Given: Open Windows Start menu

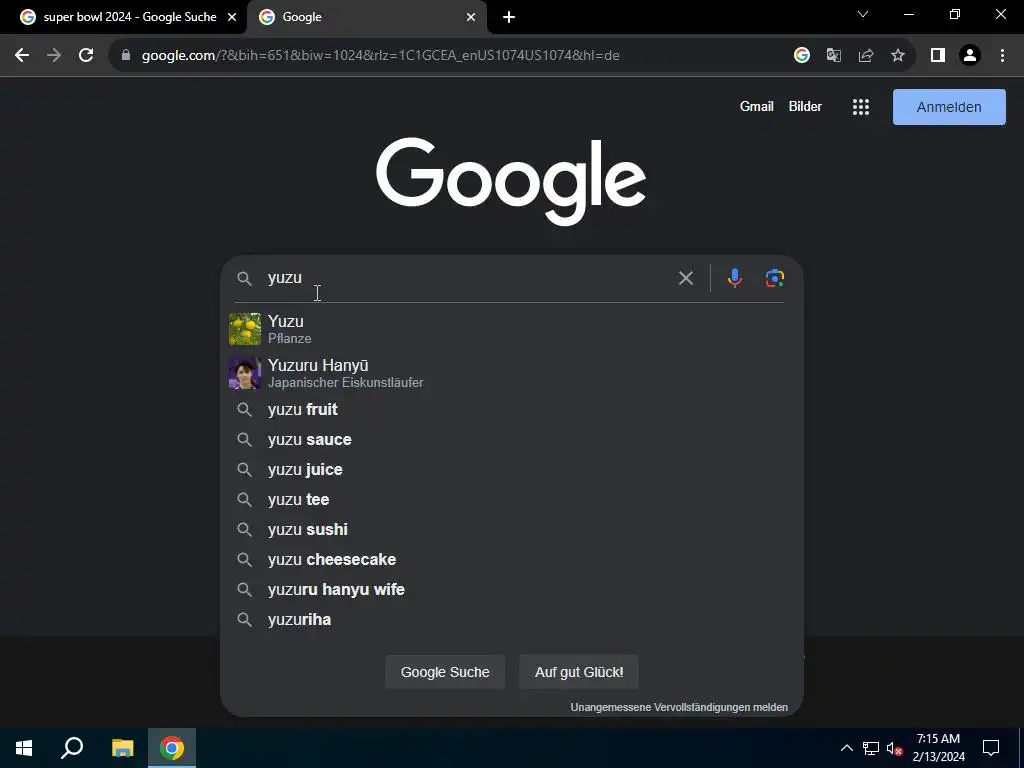Looking at the screenshot, I should pyautogui.click(x=24, y=748).
